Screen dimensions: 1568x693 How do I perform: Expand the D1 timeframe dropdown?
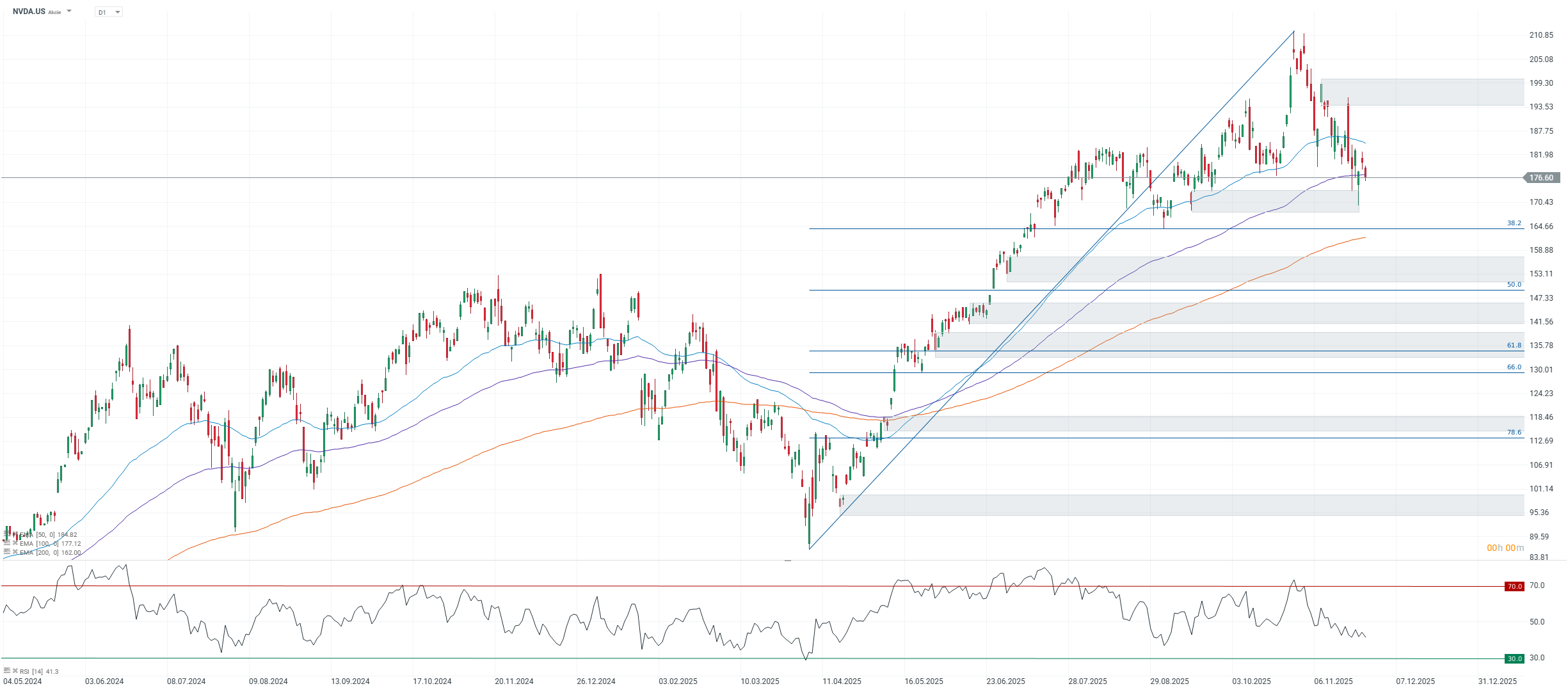(117, 12)
